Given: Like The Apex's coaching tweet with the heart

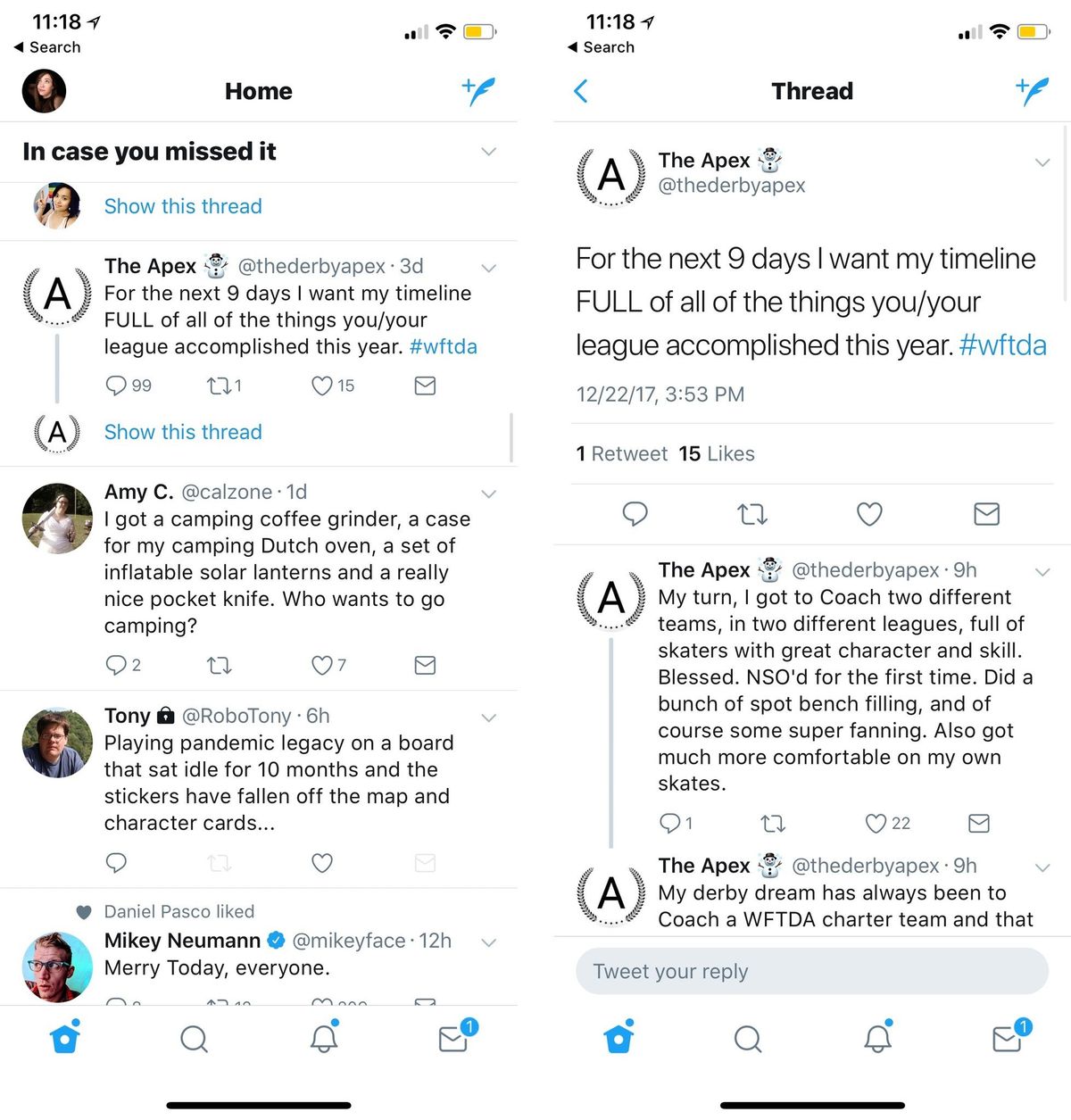Looking at the screenshot, I should 875,823.
